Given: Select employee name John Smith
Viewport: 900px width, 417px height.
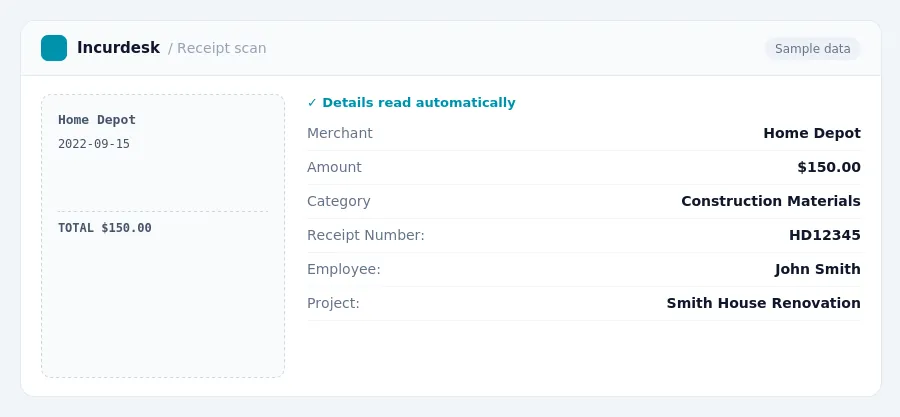Looking at the screenshot, I should (817, 269).
